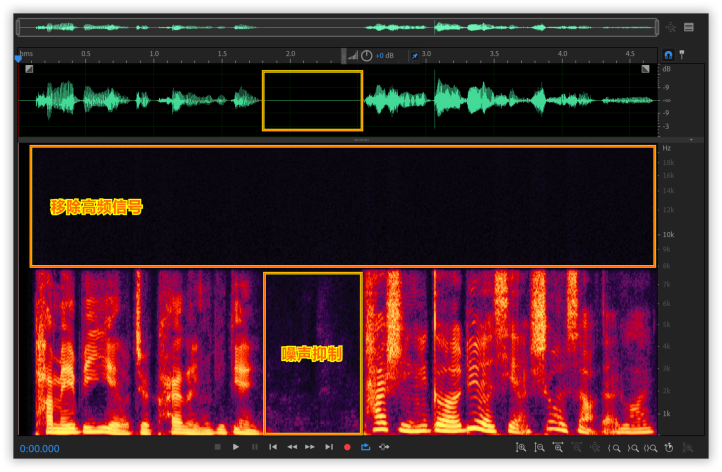Viewport: 722px width, 472px height.
Task: Click the 4.5 mark on the time ruler
Action: pyautogui.click(x=630, y=53)
